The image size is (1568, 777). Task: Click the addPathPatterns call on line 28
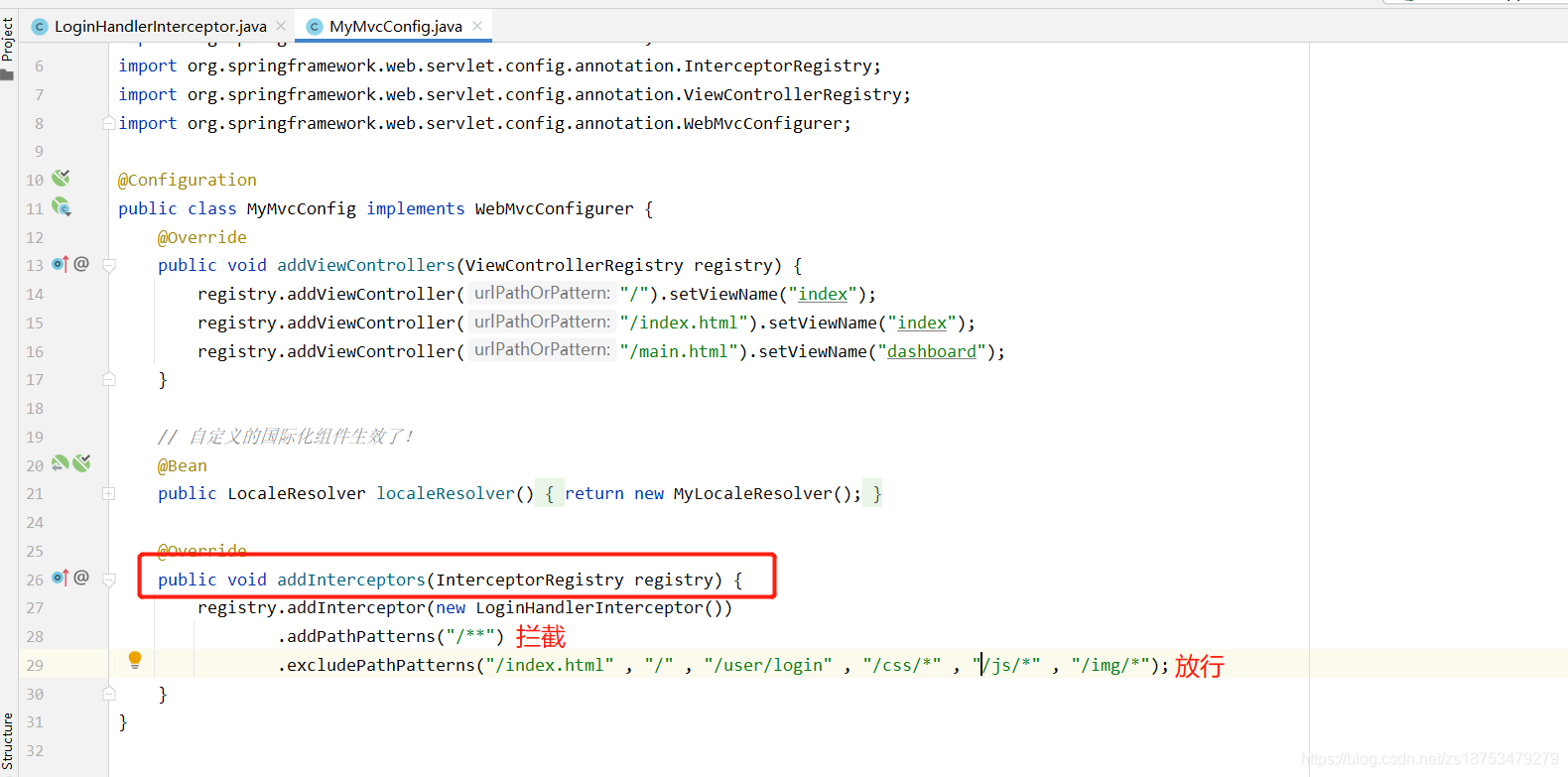(361, 636)
